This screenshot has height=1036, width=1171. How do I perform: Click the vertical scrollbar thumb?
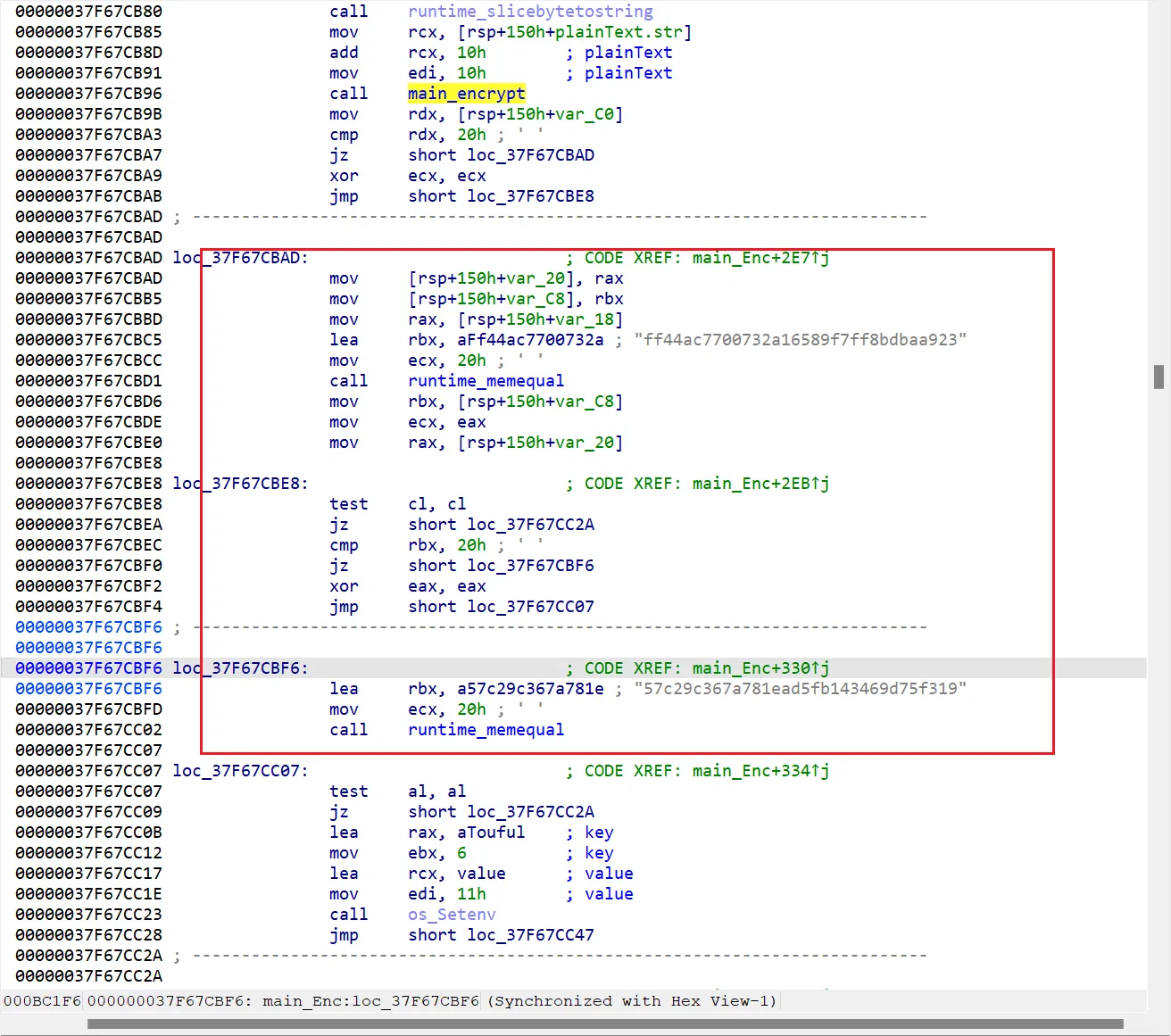click(1159, 377)
